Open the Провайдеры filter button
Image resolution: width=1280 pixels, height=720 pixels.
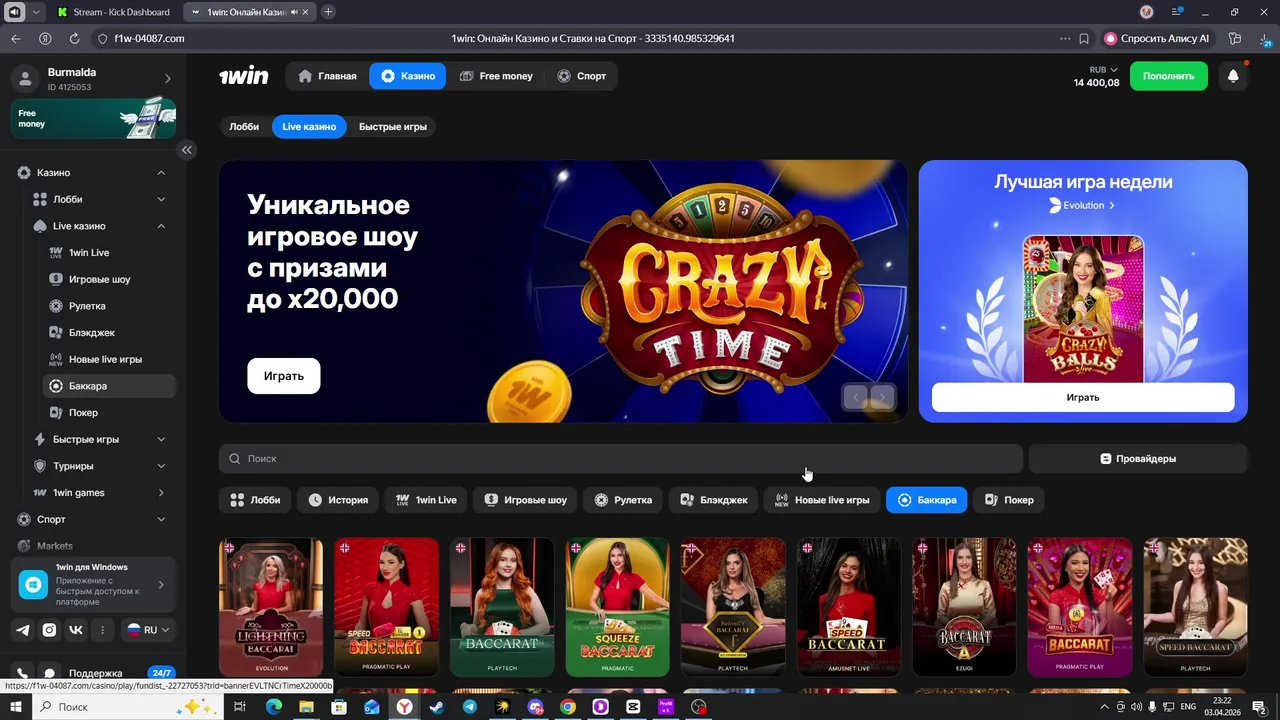pyautogui.click(x=1138, y=459)
